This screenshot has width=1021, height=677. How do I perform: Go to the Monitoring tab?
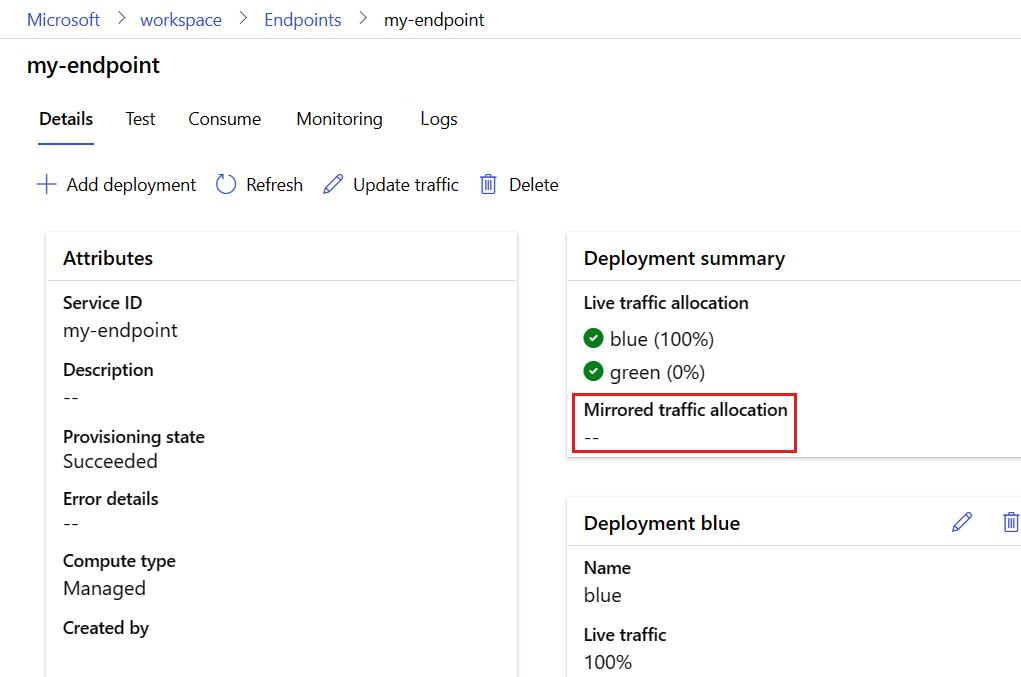[x=339, y=119]
